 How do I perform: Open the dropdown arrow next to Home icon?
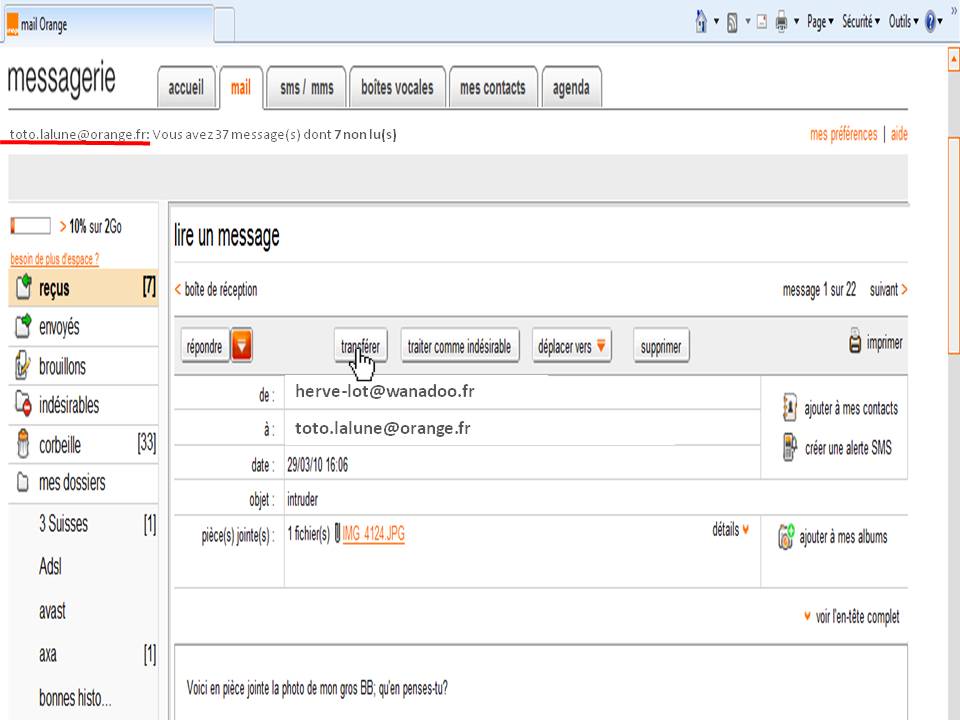click(x=716, y=22)
